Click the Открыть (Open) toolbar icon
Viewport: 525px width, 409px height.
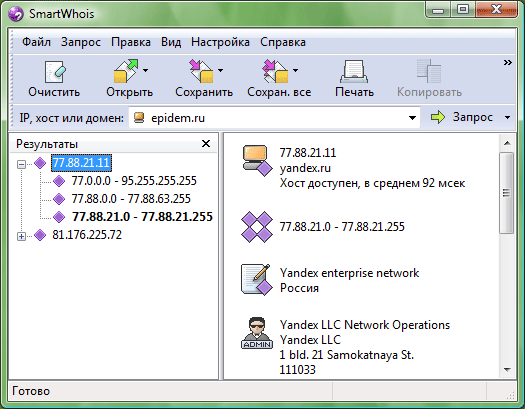pyautogui.click(x=126, y=71)
